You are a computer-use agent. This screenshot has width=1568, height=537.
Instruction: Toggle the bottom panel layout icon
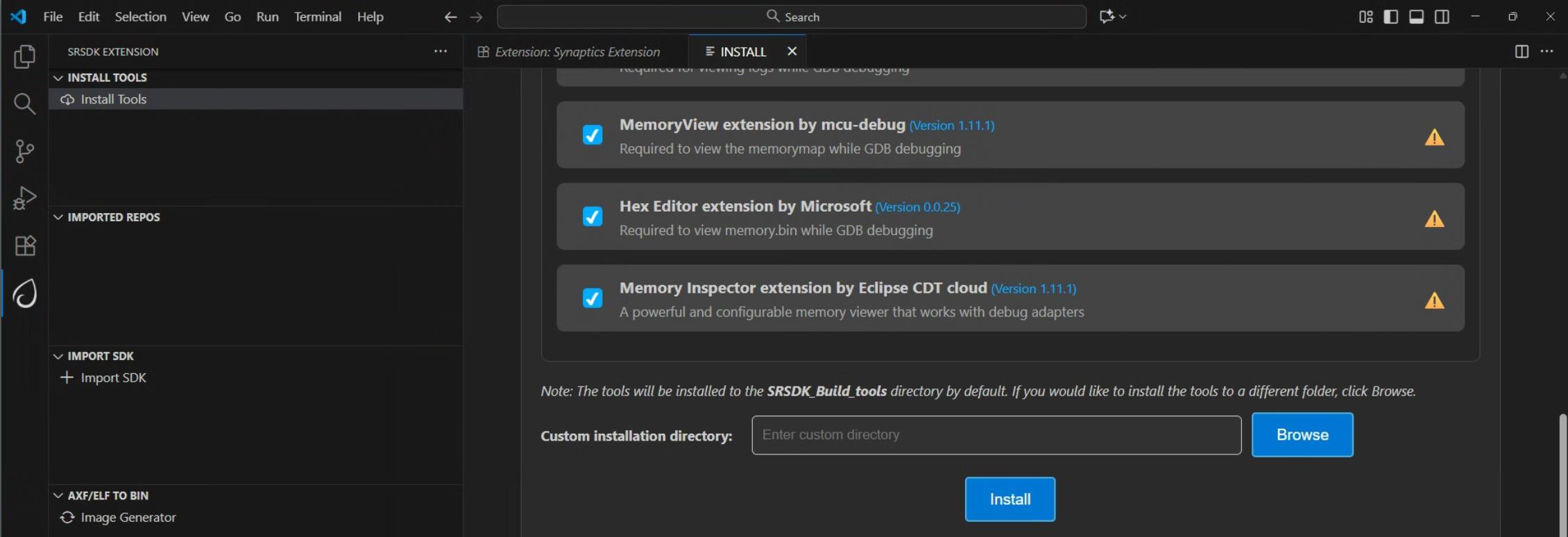[1416, 17]
